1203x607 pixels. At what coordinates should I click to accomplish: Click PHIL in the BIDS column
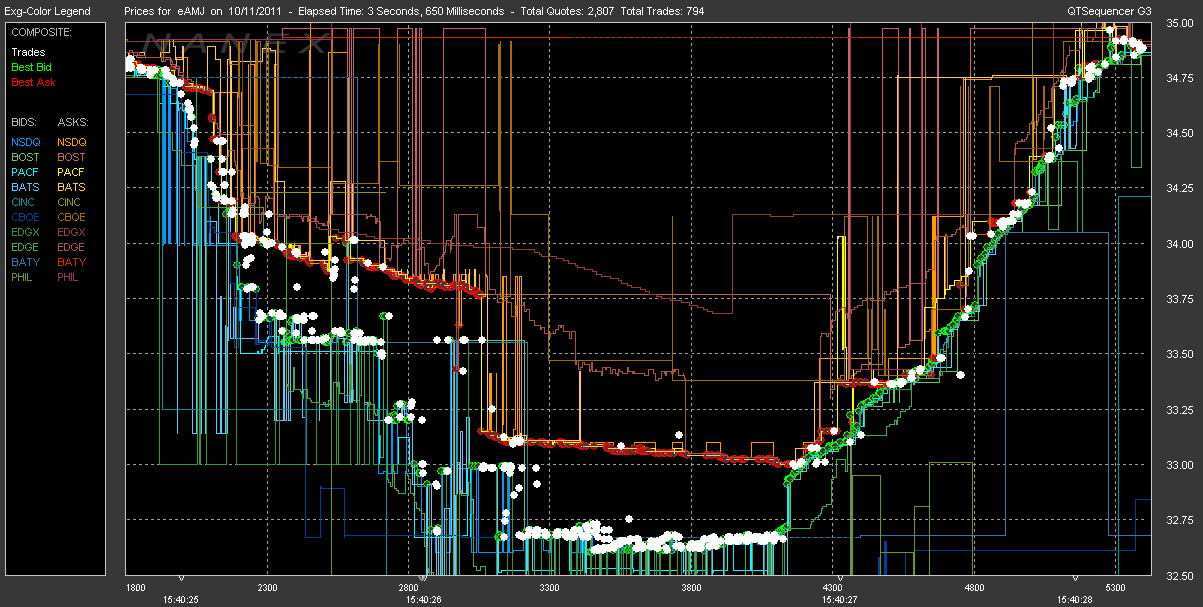pos(24,277)
